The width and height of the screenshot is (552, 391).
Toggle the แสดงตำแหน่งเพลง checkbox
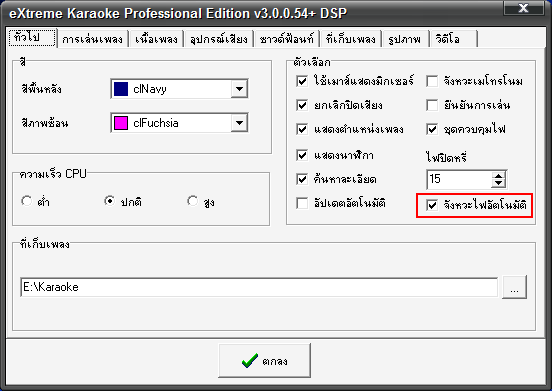(302, 129)
